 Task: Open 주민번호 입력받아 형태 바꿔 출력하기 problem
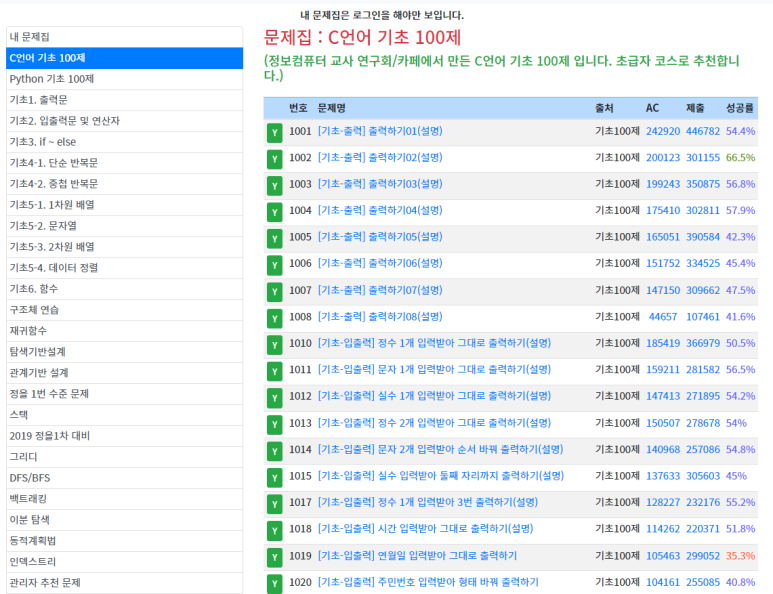click(x=428, y=582)
